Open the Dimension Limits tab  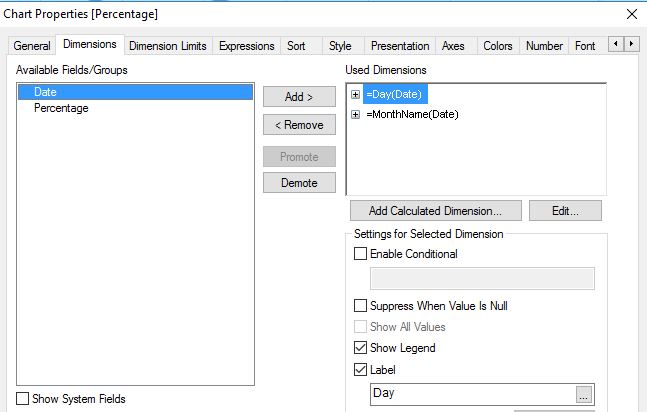tap(168, 46)
